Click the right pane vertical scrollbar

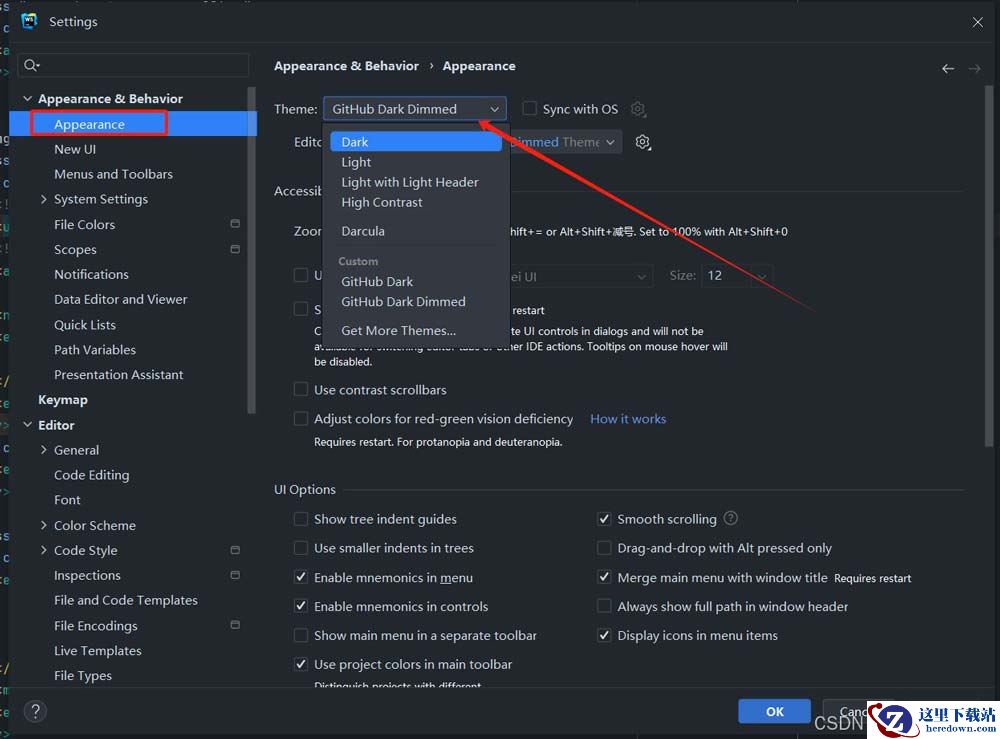pos(989,265)
